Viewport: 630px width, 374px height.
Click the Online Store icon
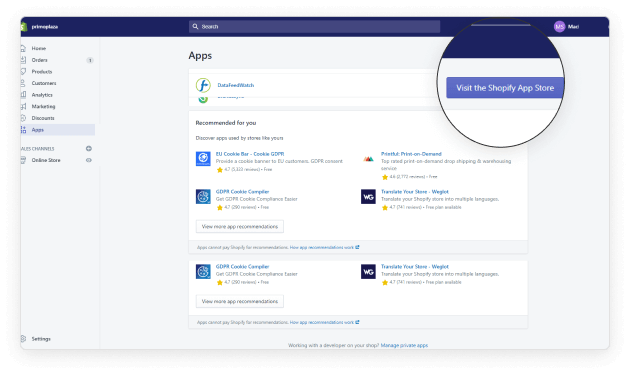click(23, 160)
